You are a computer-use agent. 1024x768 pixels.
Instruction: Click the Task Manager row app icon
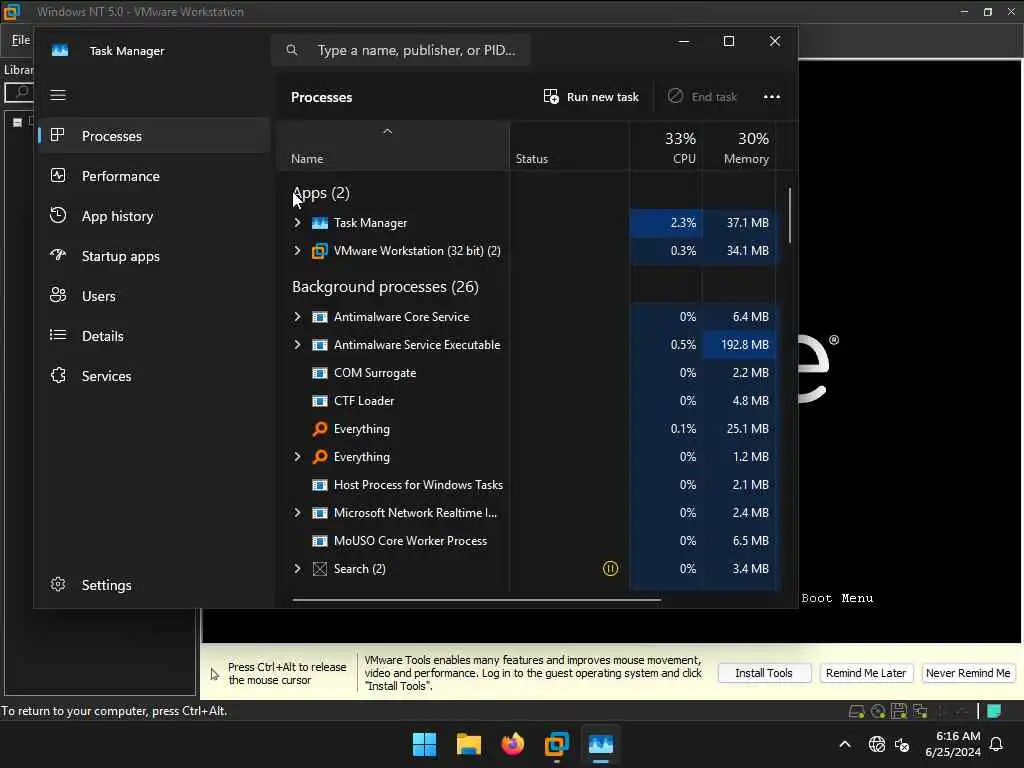pos(319,223)
